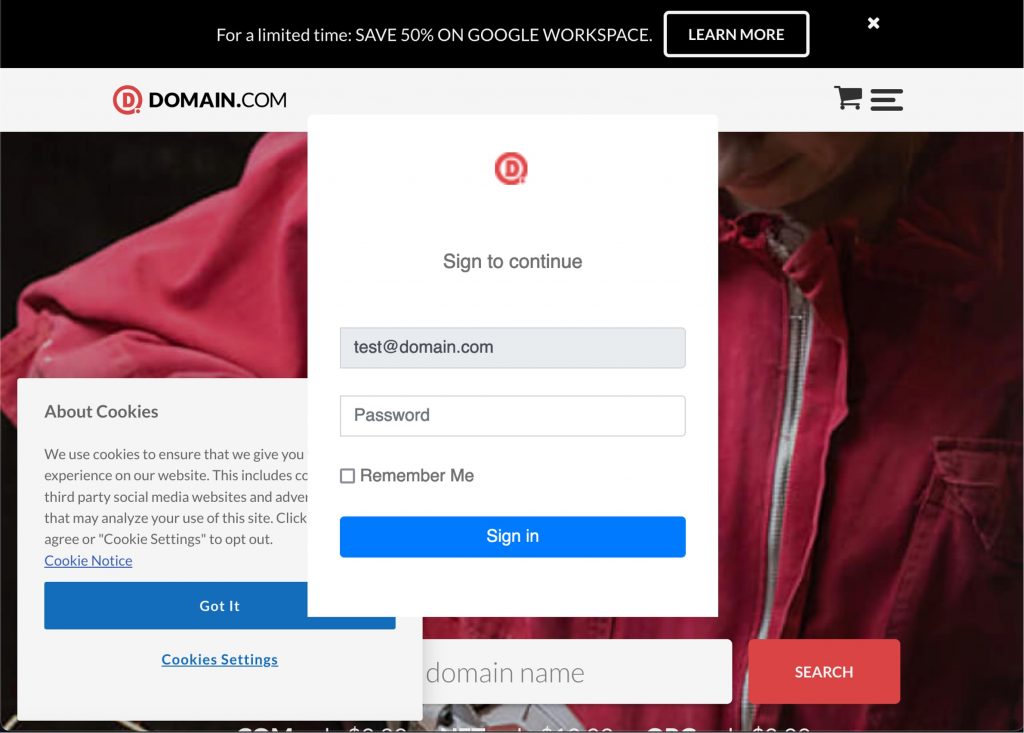Click the "Sign to continue" heading

[512, 262]
